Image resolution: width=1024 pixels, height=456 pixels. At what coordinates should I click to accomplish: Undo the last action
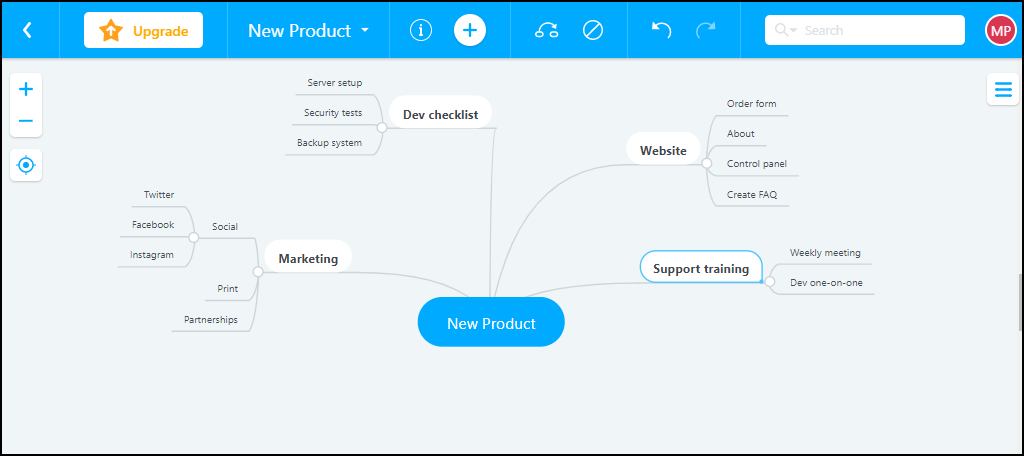[x=662, y=30]
